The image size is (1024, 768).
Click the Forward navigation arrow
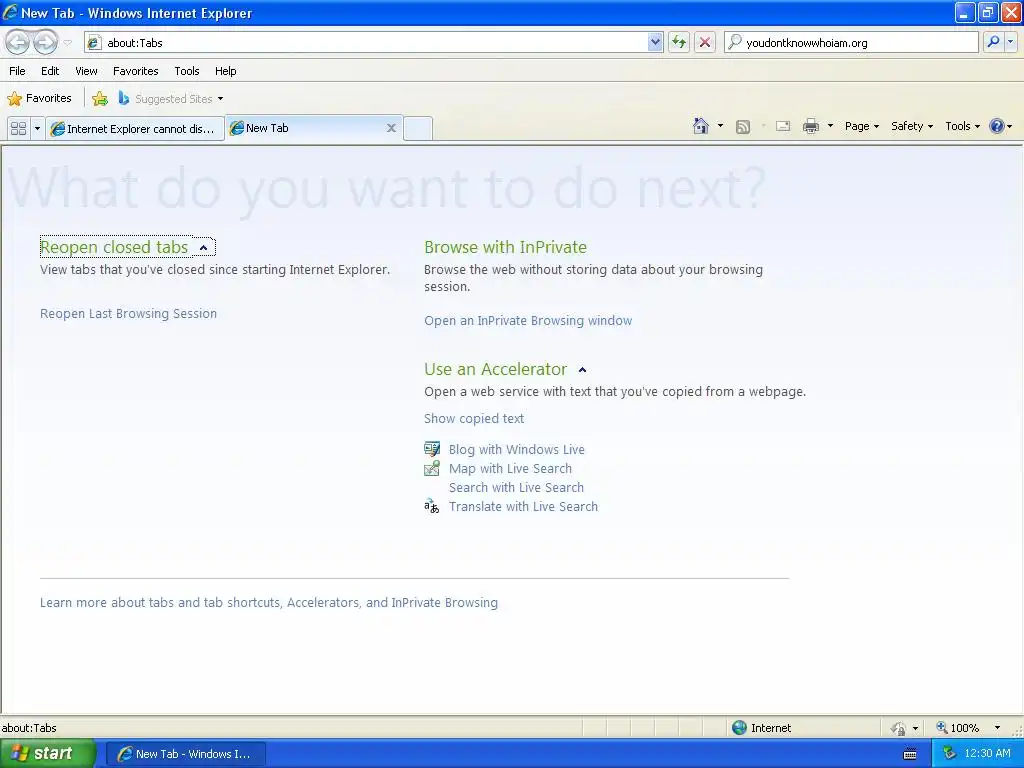click(46, 43)
